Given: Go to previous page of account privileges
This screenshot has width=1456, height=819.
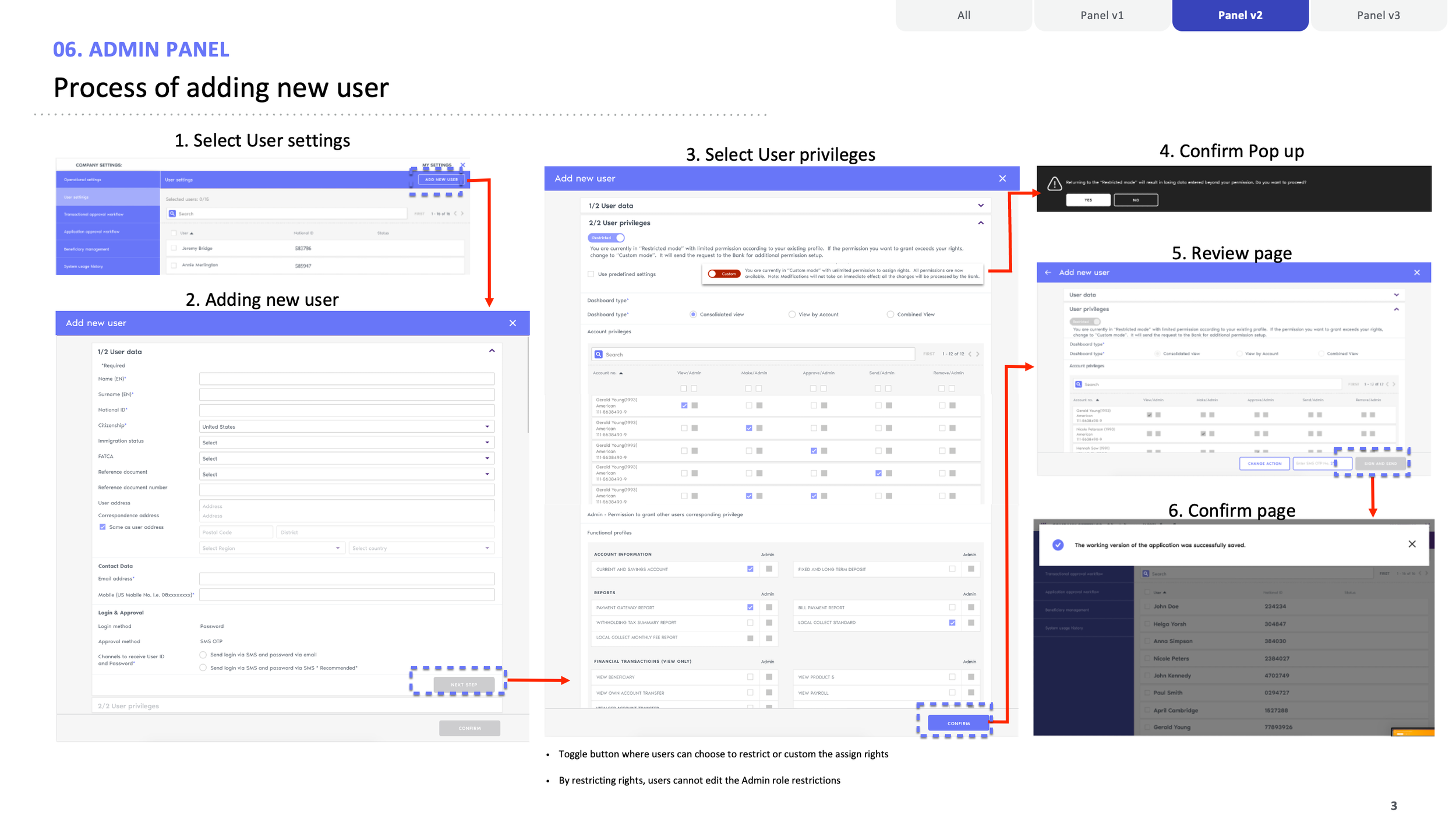Looking at the screenshot, I should tap(970, 354).
